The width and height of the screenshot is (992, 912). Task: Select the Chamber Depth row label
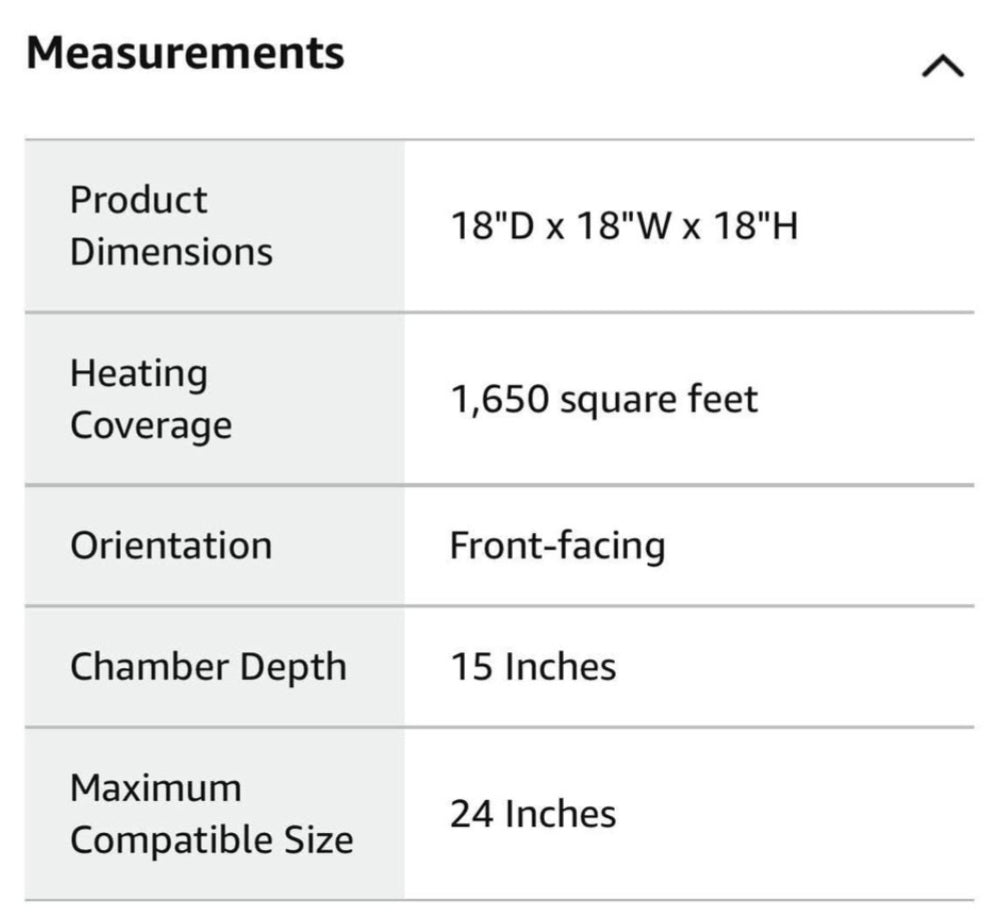(208, 667)
